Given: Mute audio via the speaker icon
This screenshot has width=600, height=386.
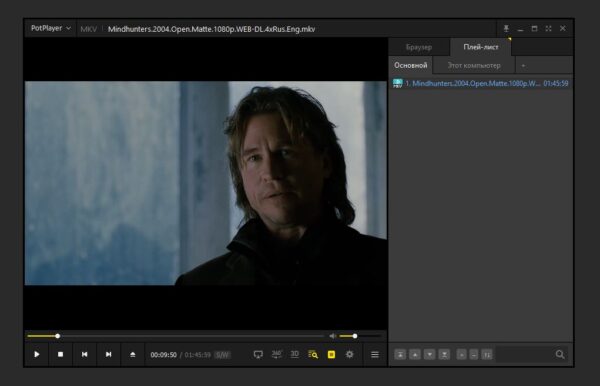Looking at the screenshot, I should pyautogui.click(x=333, y=336).
